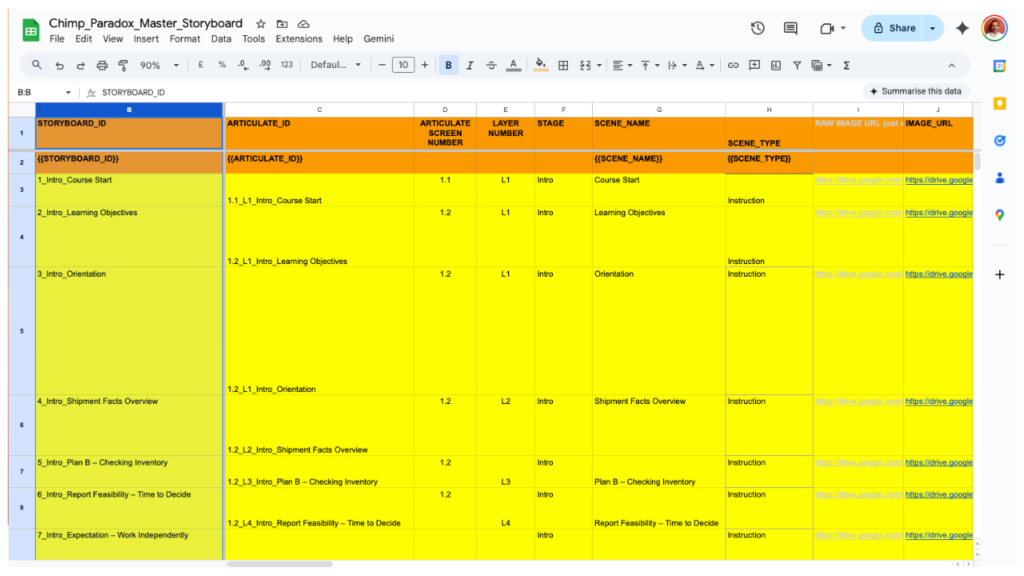Open IMAGE_URL link in Course Start row

point(938,180)
